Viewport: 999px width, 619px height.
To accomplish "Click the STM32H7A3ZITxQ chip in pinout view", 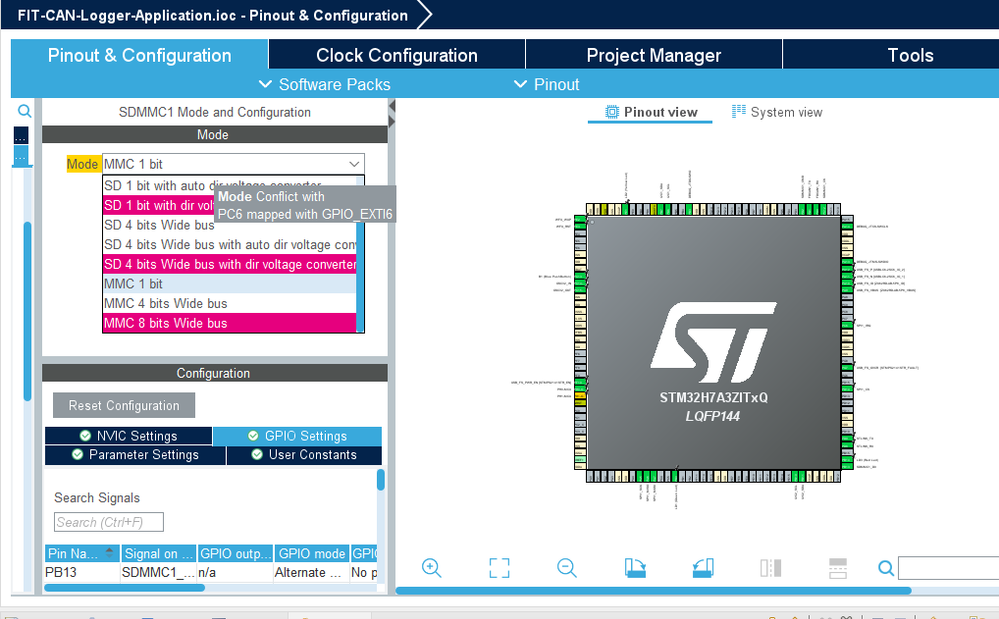I will click(x=714, y=343).
